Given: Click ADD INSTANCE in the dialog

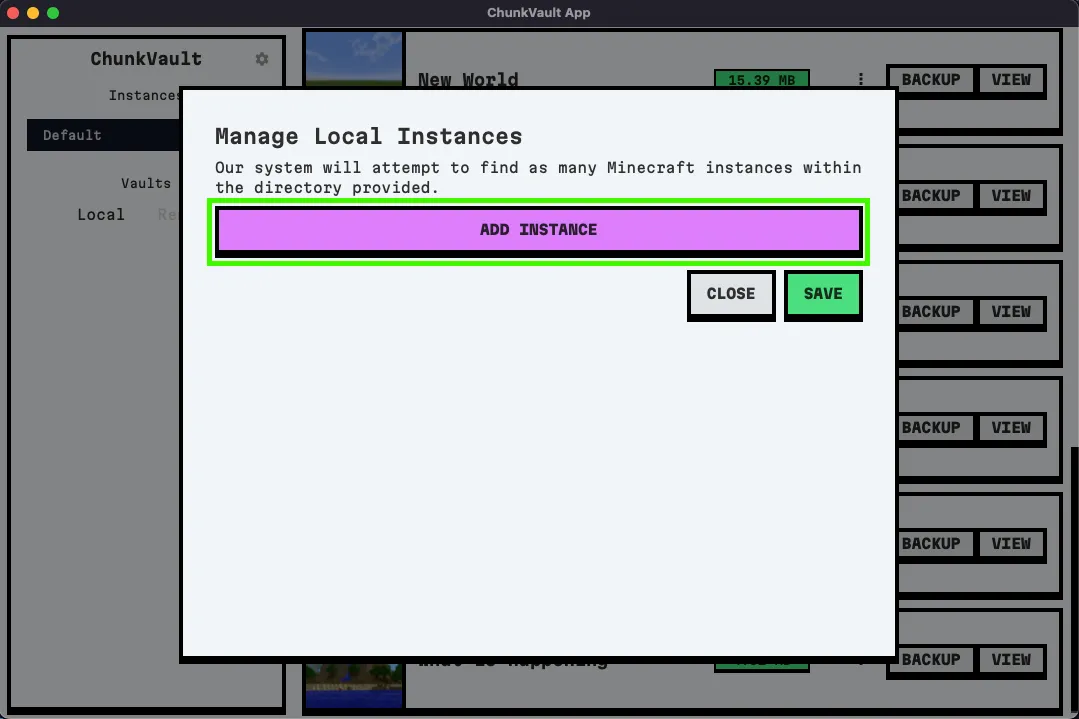Looking at the screenshot, I should coord(538,229).
